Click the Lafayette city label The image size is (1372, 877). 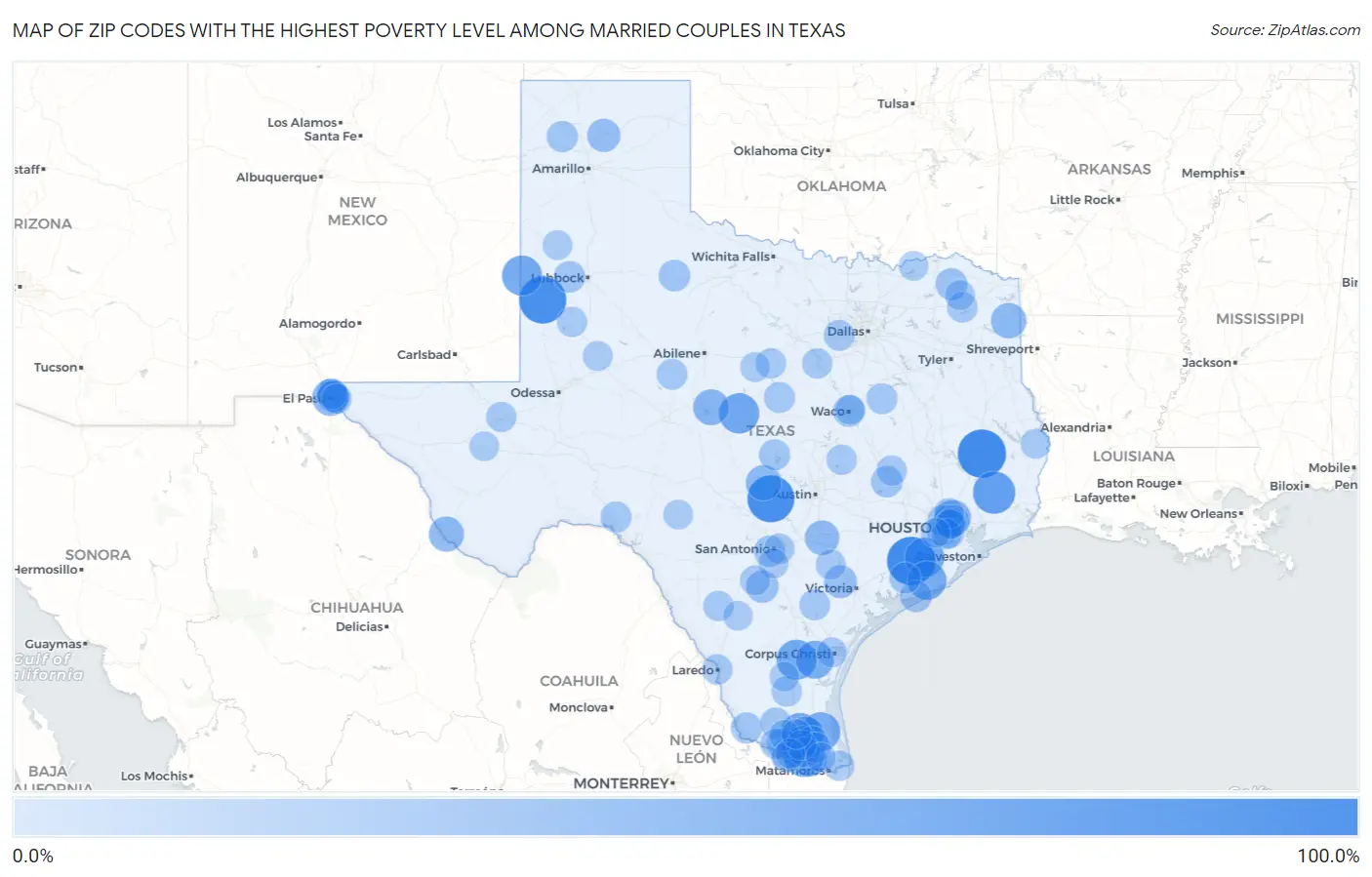click(1103, 498)
